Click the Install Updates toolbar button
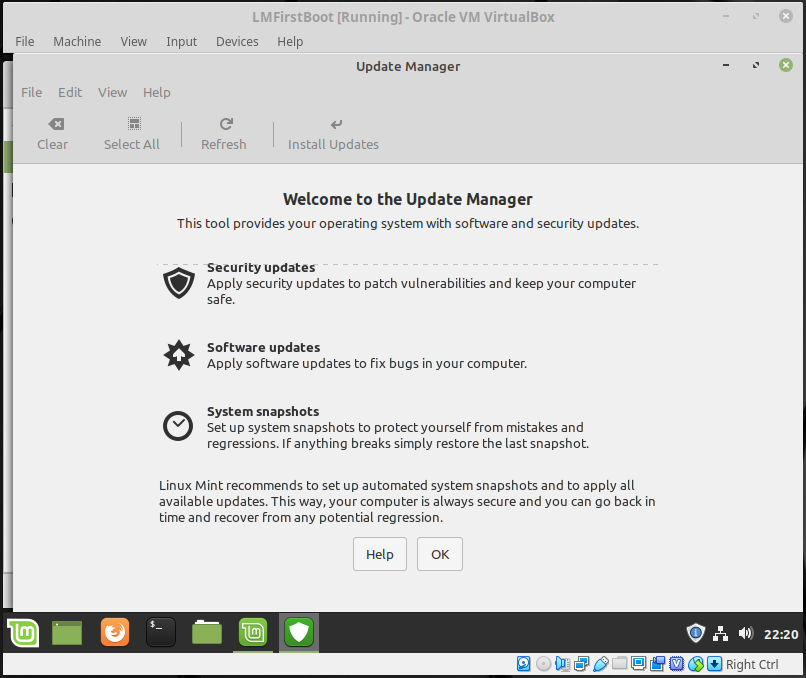This screenshot has width=806, height=678. (x=333, y=134)
